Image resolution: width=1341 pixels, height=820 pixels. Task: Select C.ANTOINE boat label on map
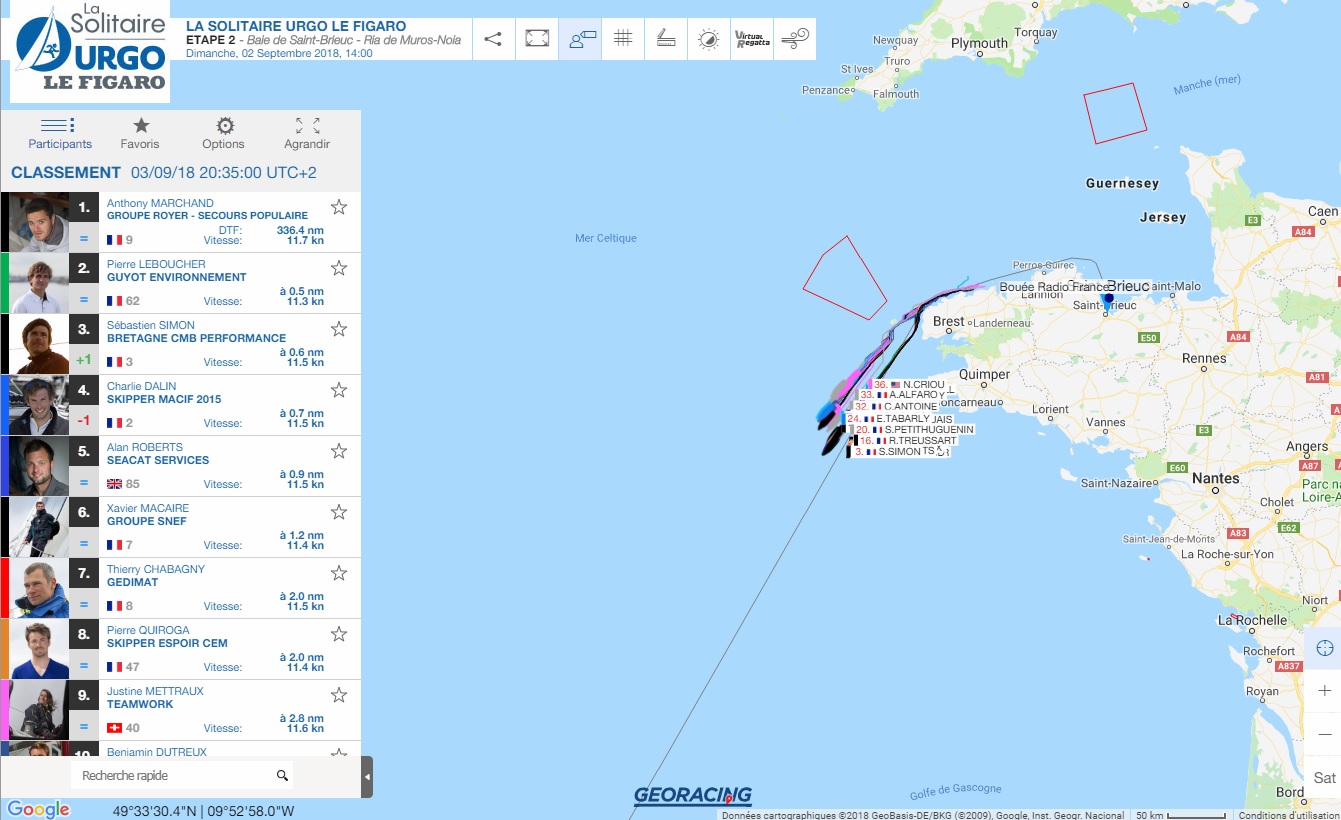coord(896,407)
